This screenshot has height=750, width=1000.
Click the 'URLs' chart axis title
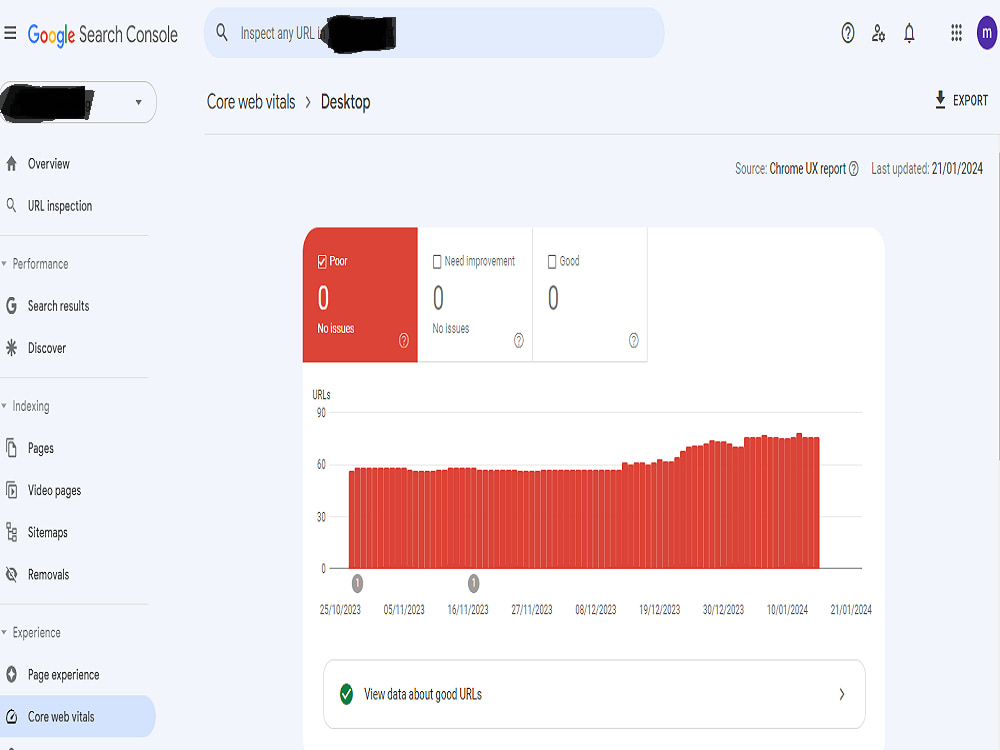[321, 395]
